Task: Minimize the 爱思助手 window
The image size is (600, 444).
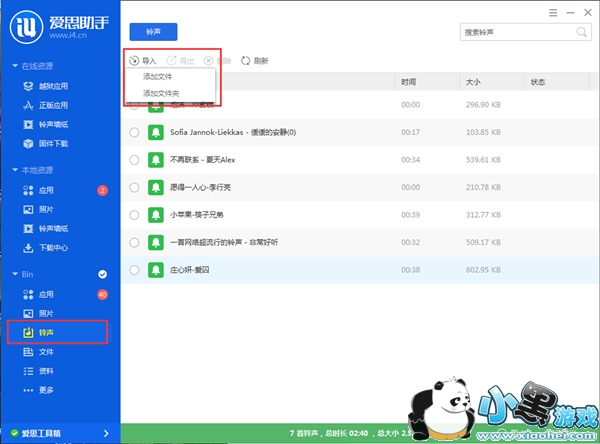Action: (x=571, y=13)
